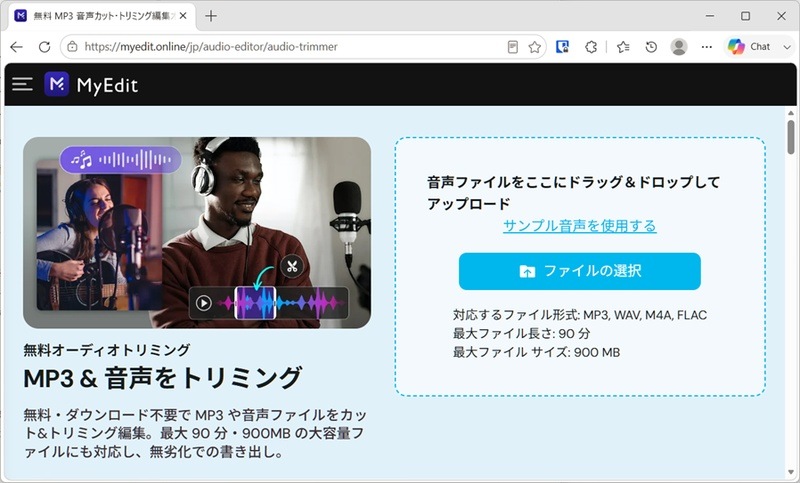Click page vertical scrollbar thumb
This screenshot has height=483, width=800.
pyautogui.click(x=791, y=137)
